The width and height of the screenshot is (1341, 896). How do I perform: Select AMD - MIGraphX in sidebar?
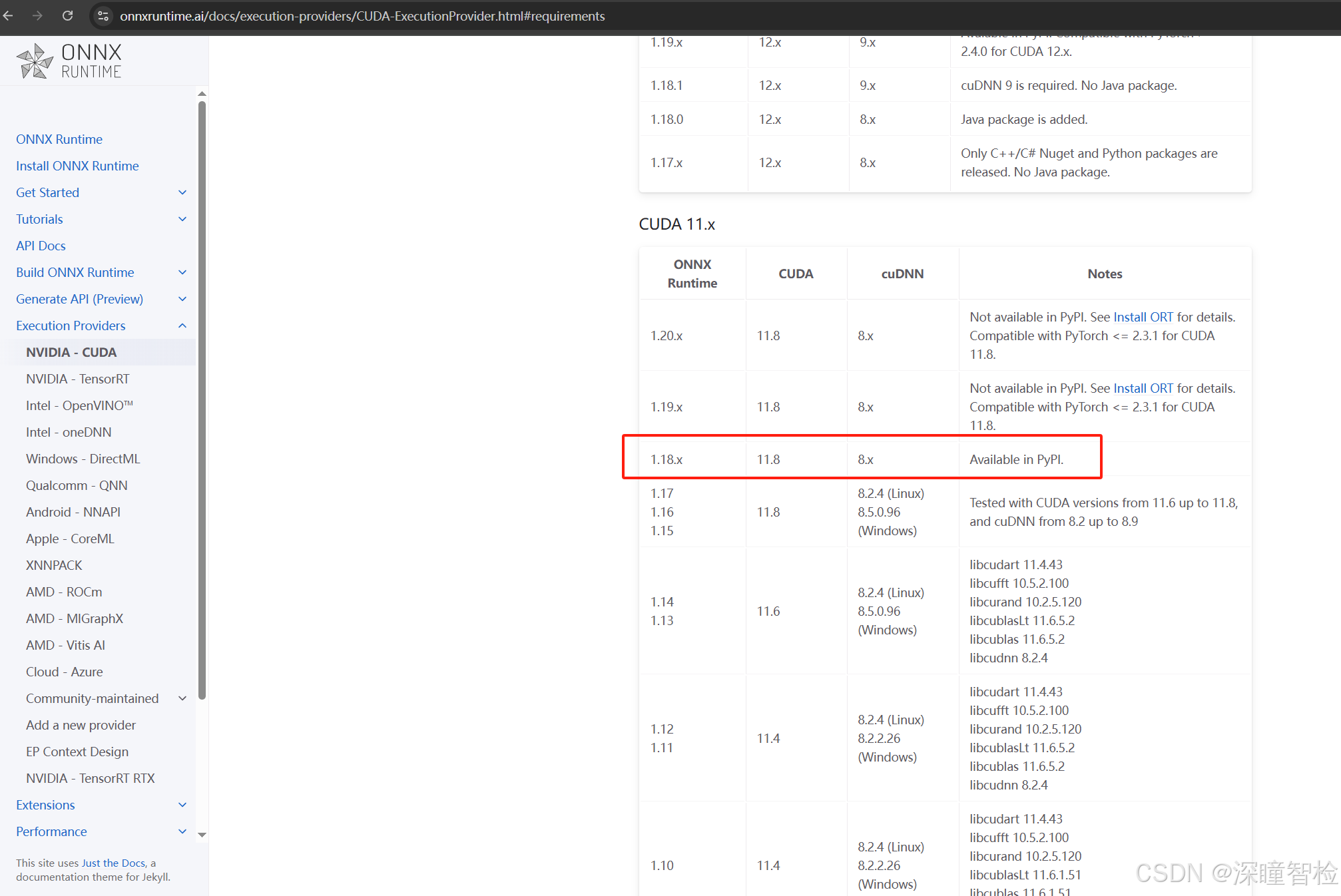click(75, 618)
